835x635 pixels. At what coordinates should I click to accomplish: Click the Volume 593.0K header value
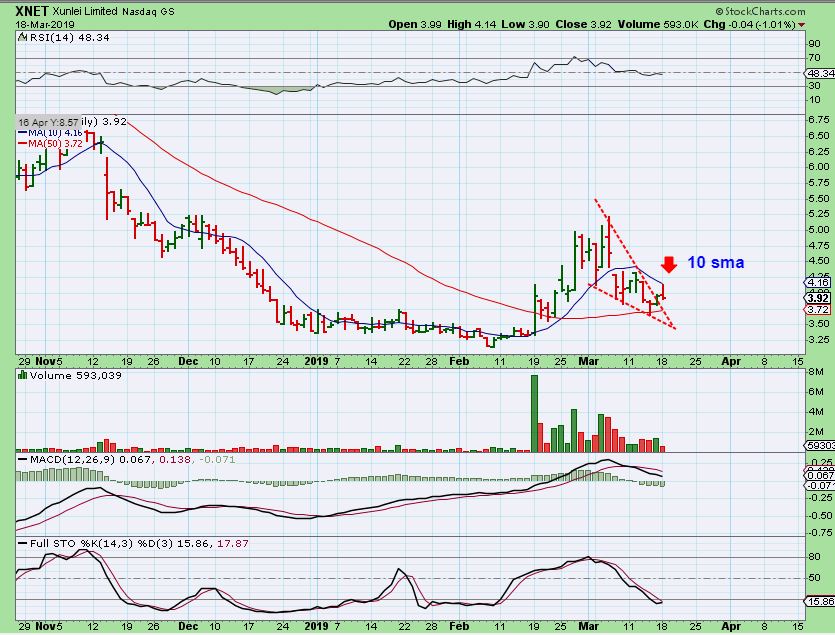[x=658, y=25]
